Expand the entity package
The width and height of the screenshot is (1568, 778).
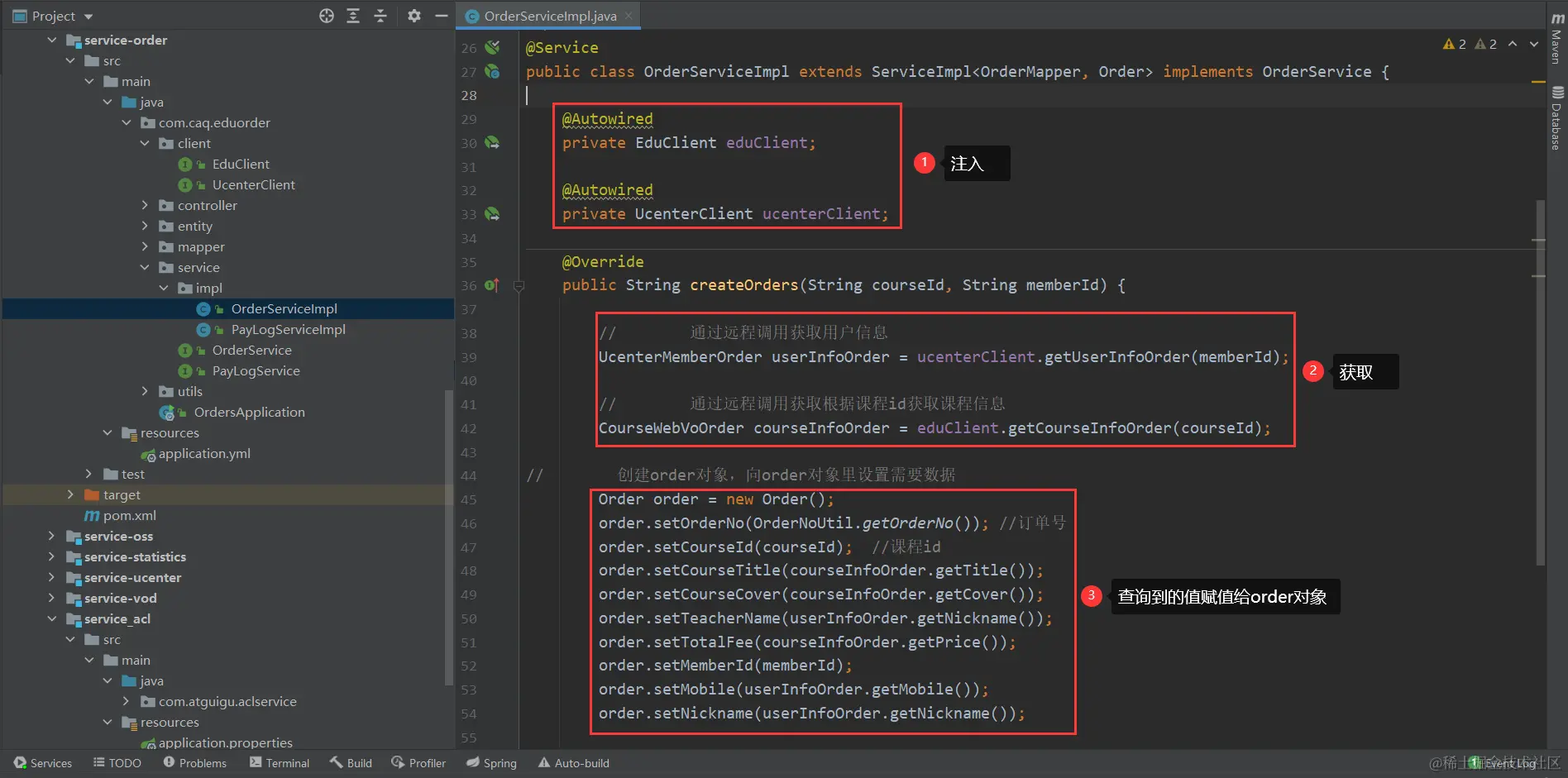(145, 226)
